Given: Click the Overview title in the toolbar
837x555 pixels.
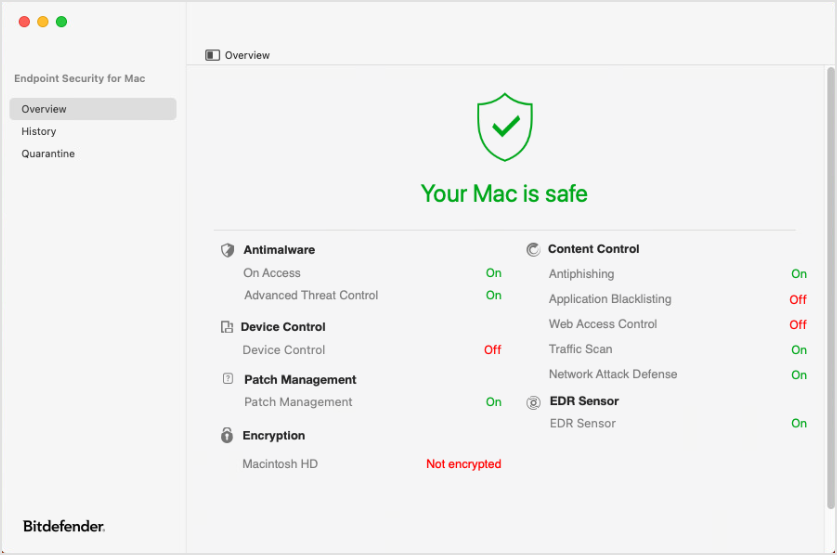Looking at the screenshot, I should (x=247, y=56).
